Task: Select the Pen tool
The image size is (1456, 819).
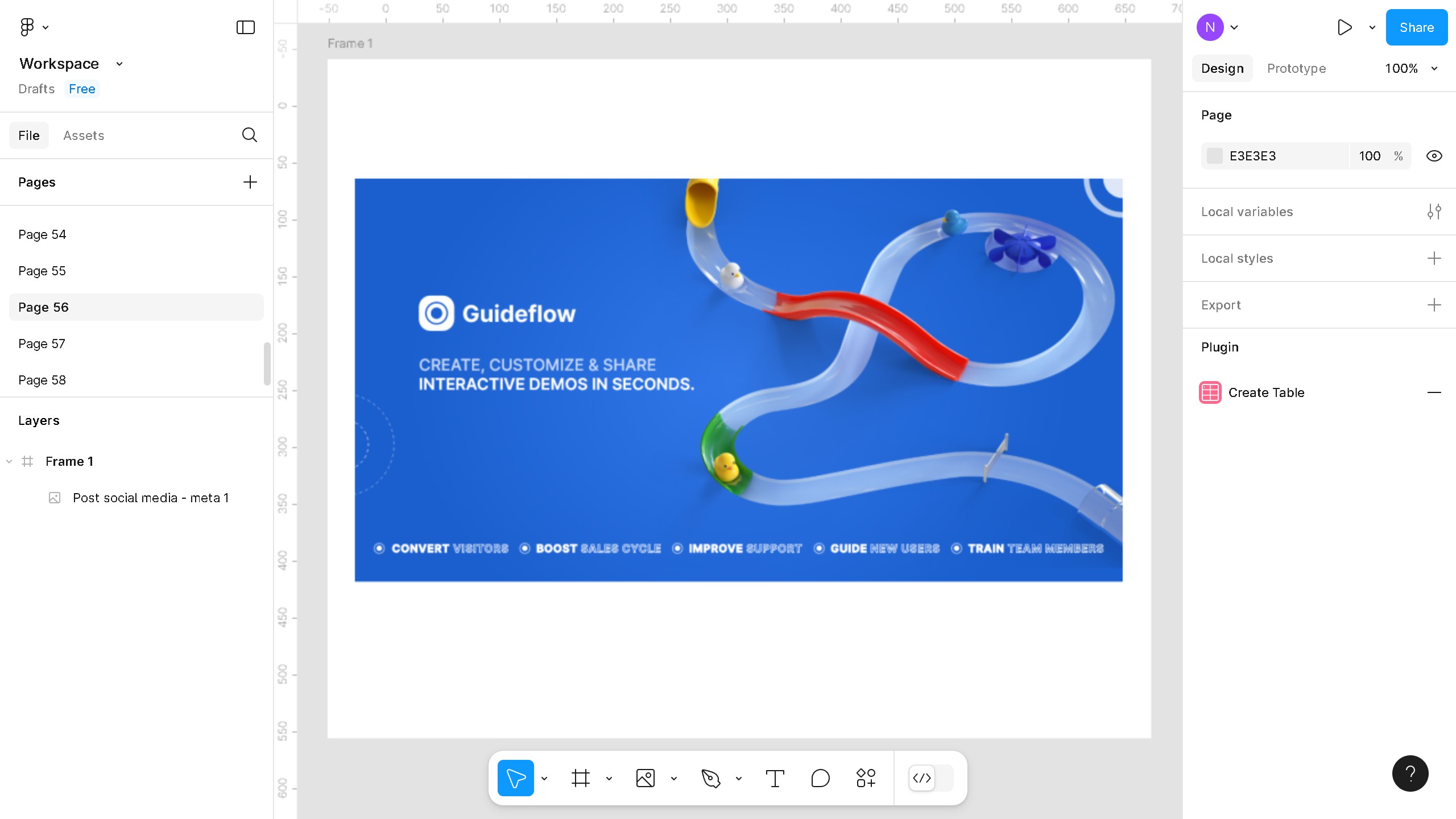Action: coord(711,778)
